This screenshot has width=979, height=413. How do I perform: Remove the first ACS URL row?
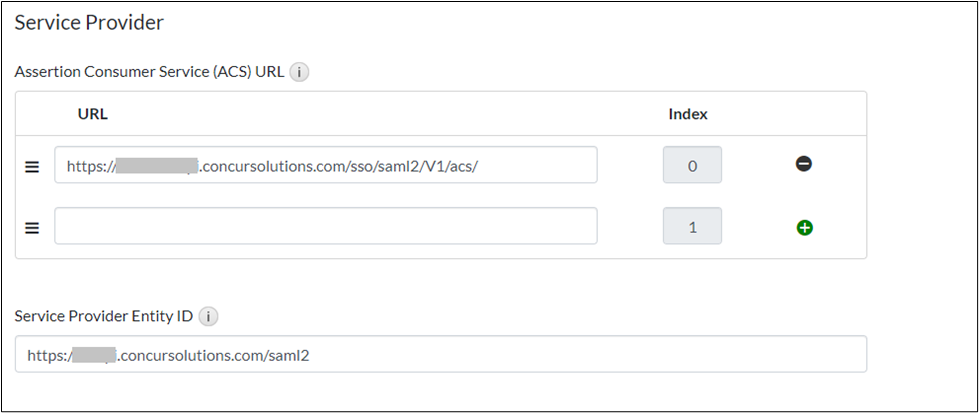[804, 164]
